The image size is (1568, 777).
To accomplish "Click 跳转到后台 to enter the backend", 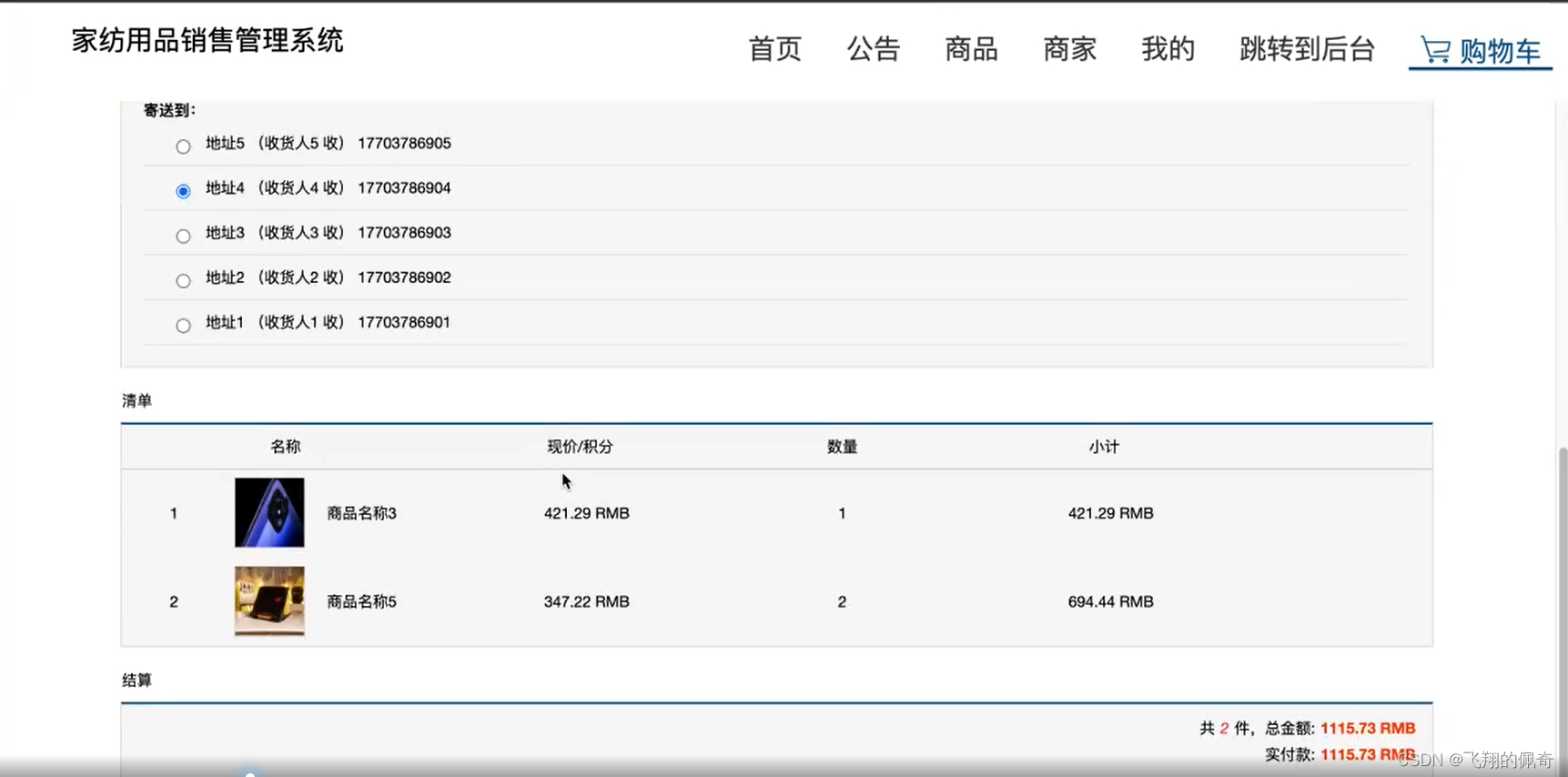I will pos(1307,49).
